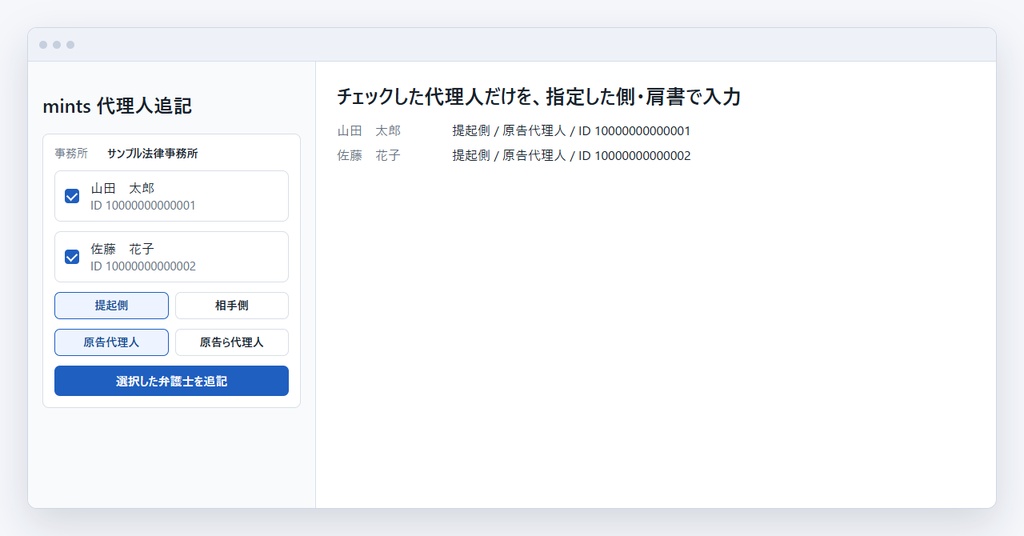1024x536 pixels.
Task: Click 佐藤 花子 in the main results list
Action: pos(369,155)
